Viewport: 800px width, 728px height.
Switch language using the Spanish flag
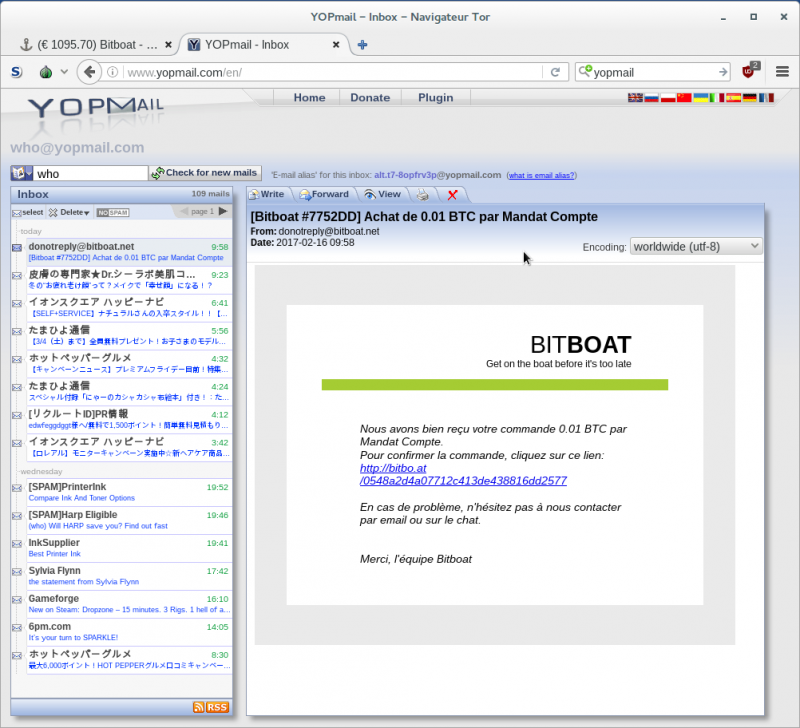pos(733,97)
